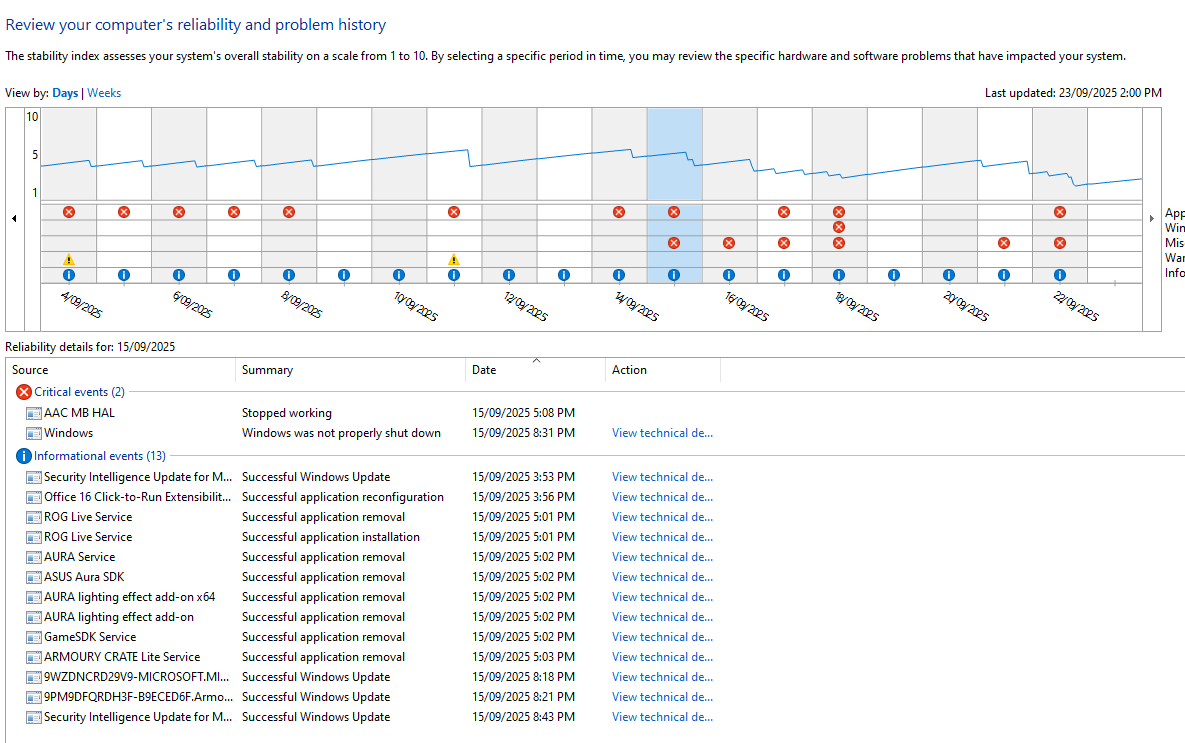The width and height of the screenshot is (1185, 743).
Task: Click information icon on 10/09/2025
Action: [399, 275]
